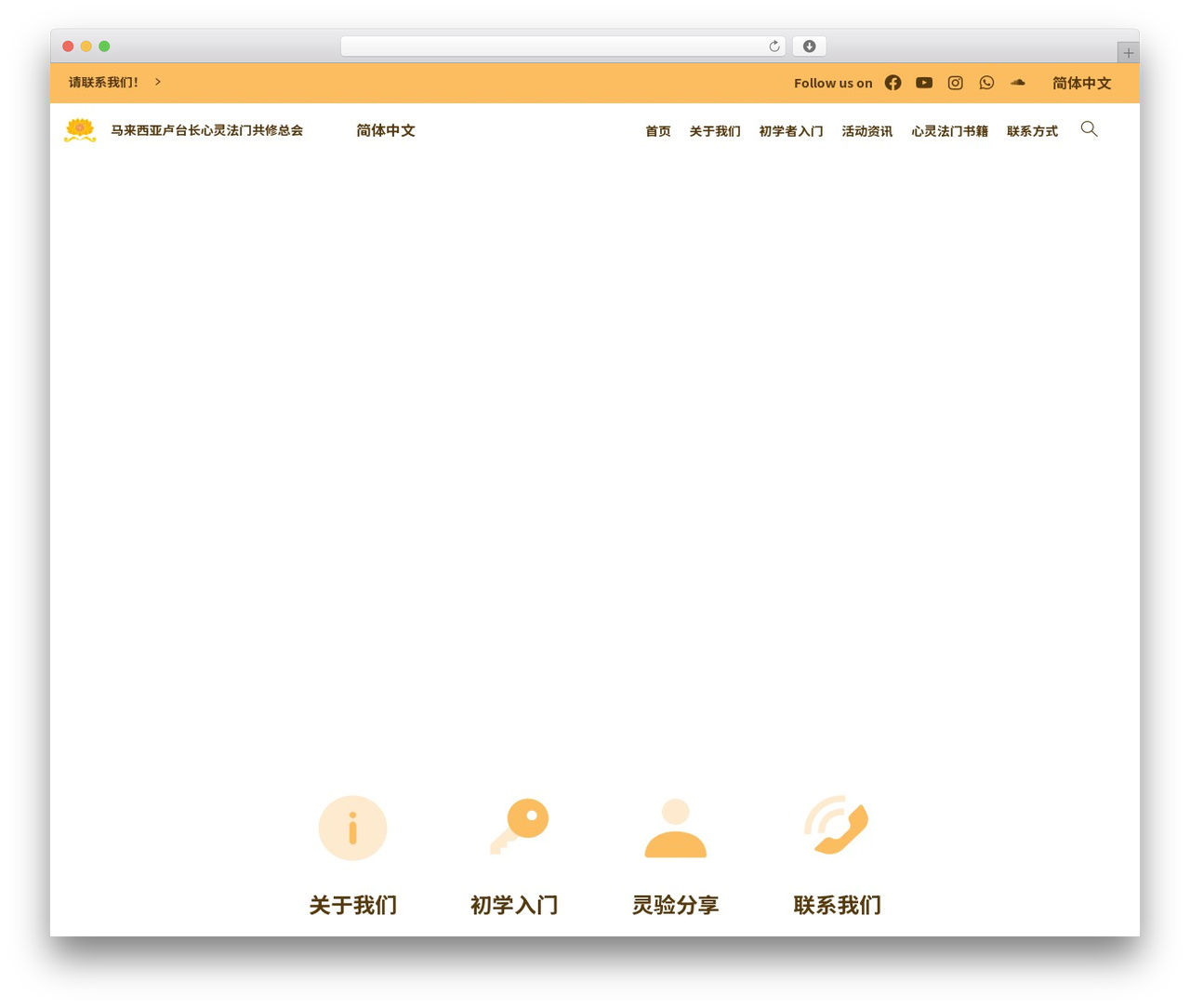Open the search magnifier icon
The width and height of the screenshot is (1190, 1008).
pyautogui.click(x=1090, y=129)
